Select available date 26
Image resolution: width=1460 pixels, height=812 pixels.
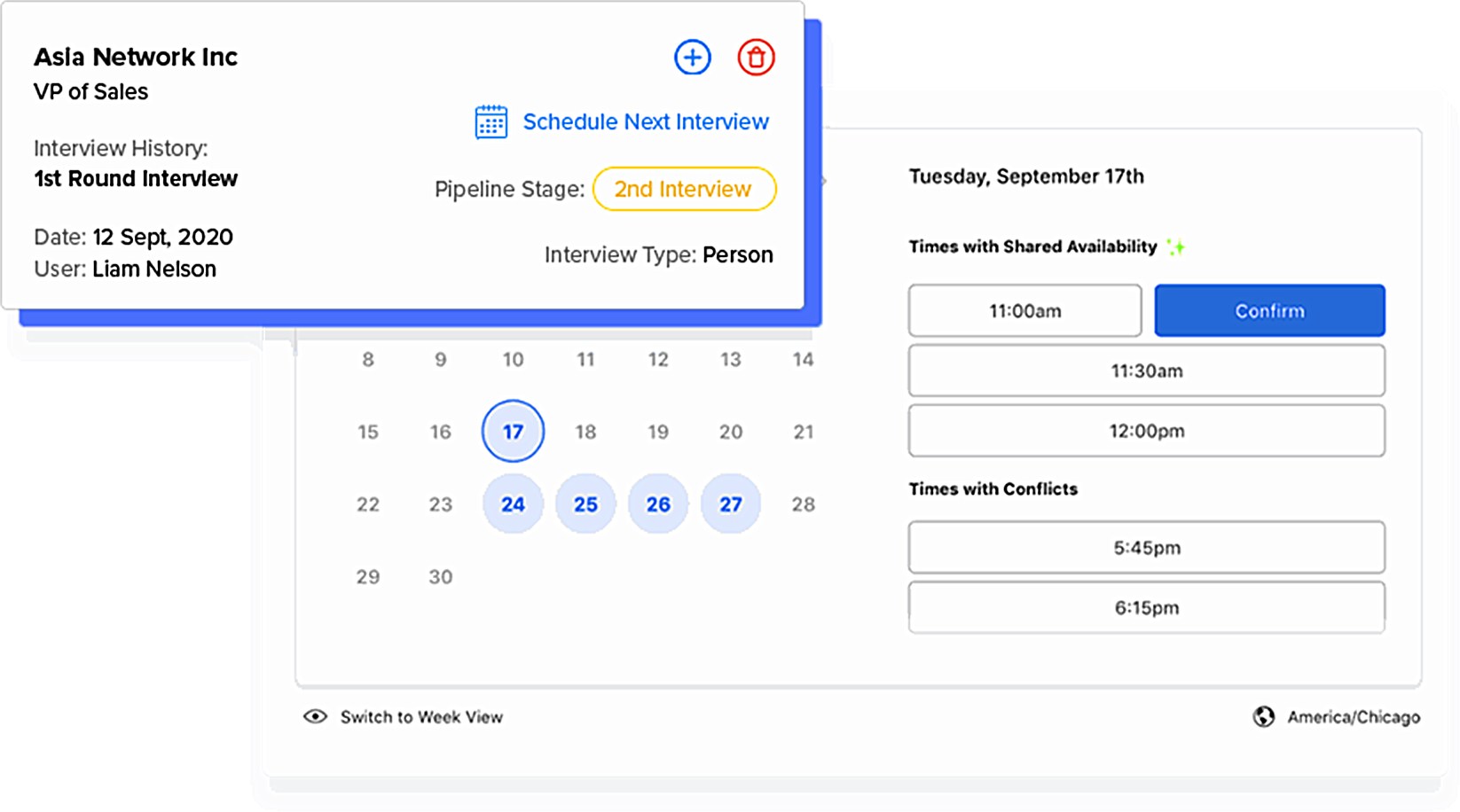click(x=658, y=504)
